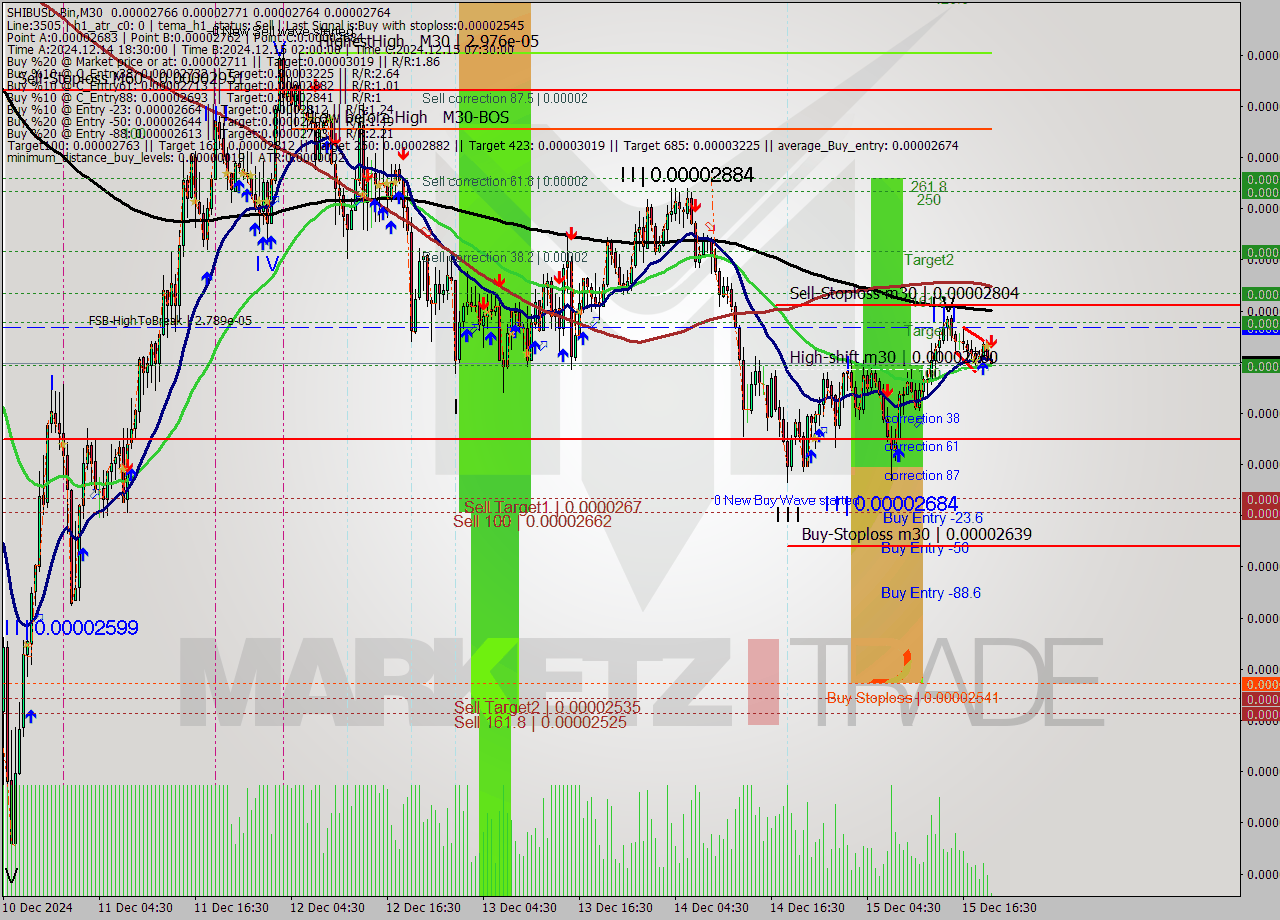The width and height of the screenshot is (1280, 920).
Task: Click the '13 Dec 04:30' time axis label
Action: (x=520, y=908)
